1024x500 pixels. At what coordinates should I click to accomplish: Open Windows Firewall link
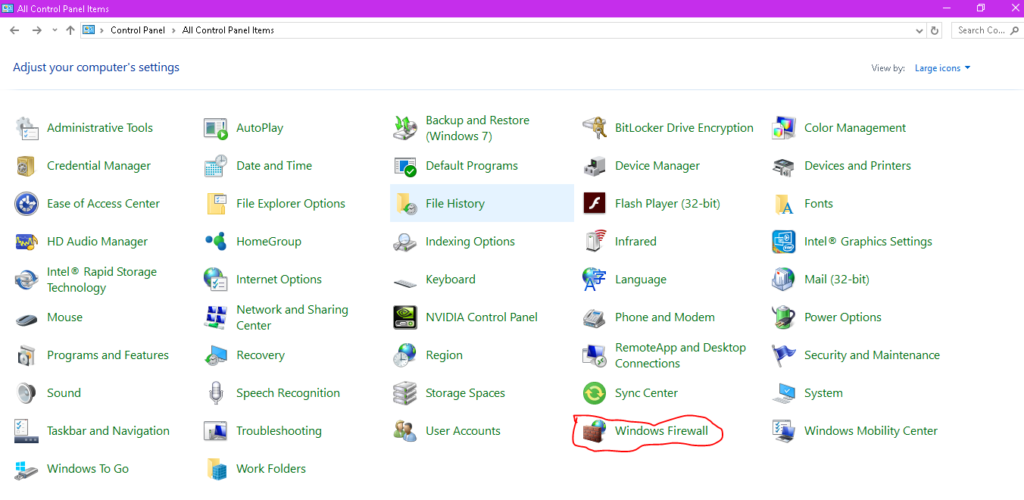[x=661, y=431]
